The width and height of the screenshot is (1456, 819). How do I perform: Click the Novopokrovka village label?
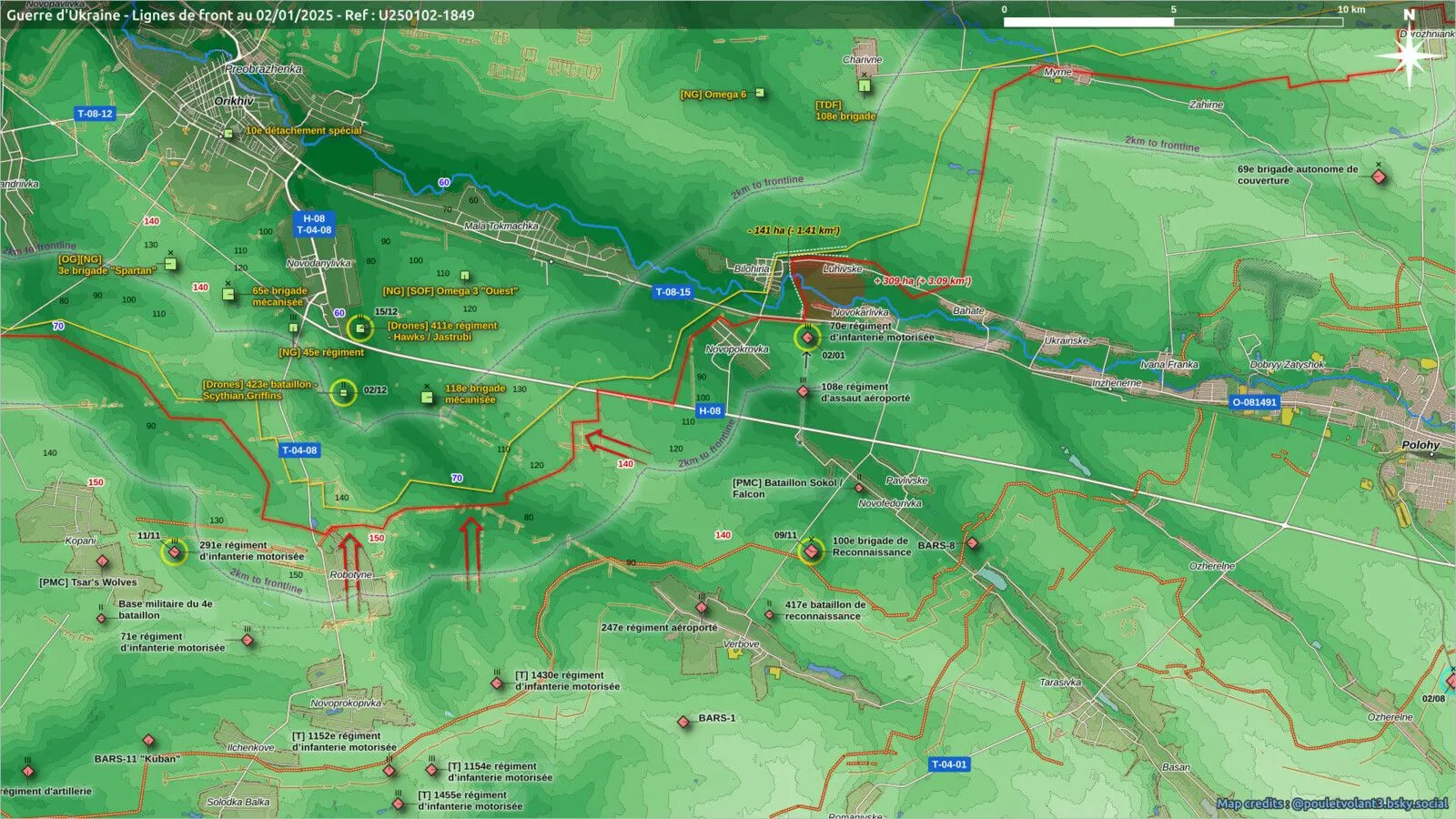coord(737,349)
